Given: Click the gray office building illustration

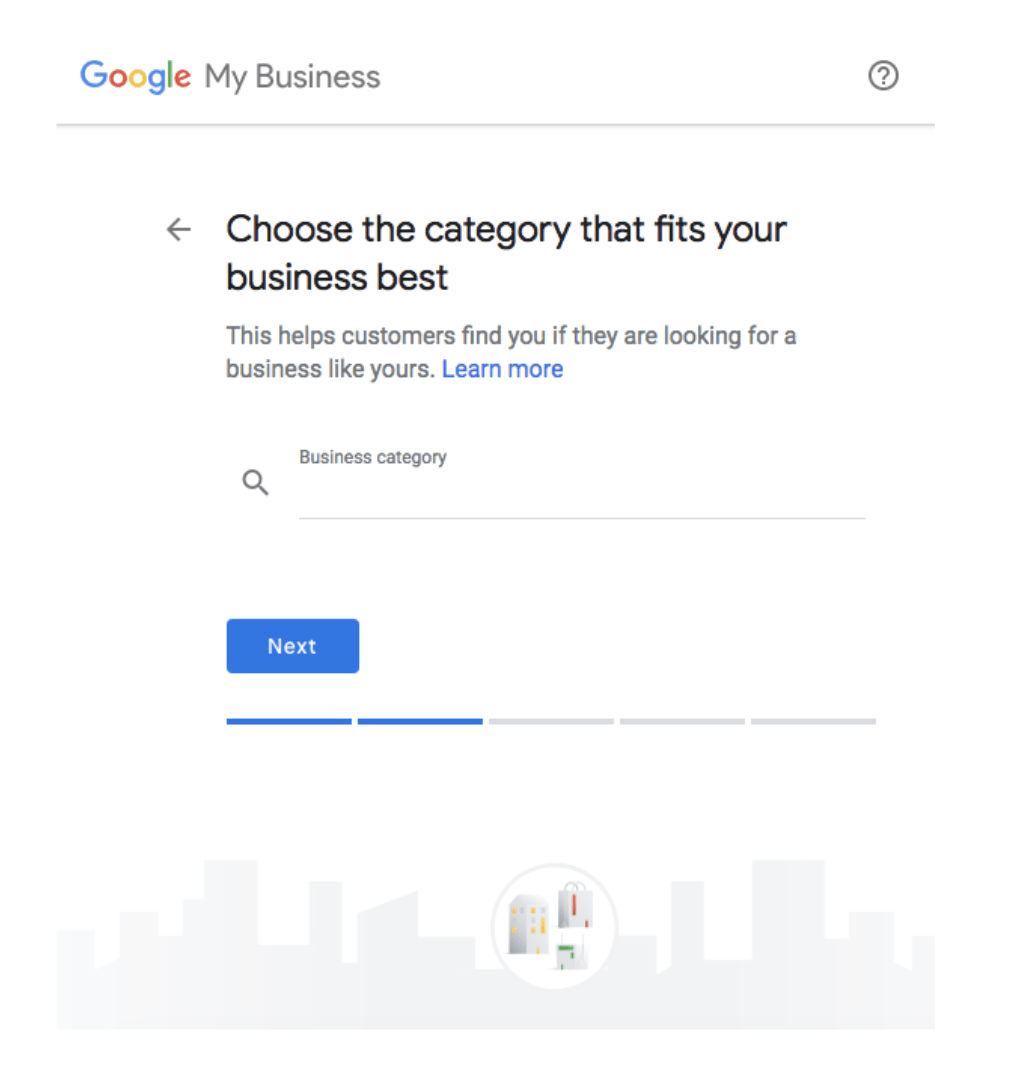Looking at the screenshot, I should click(528, 924).
